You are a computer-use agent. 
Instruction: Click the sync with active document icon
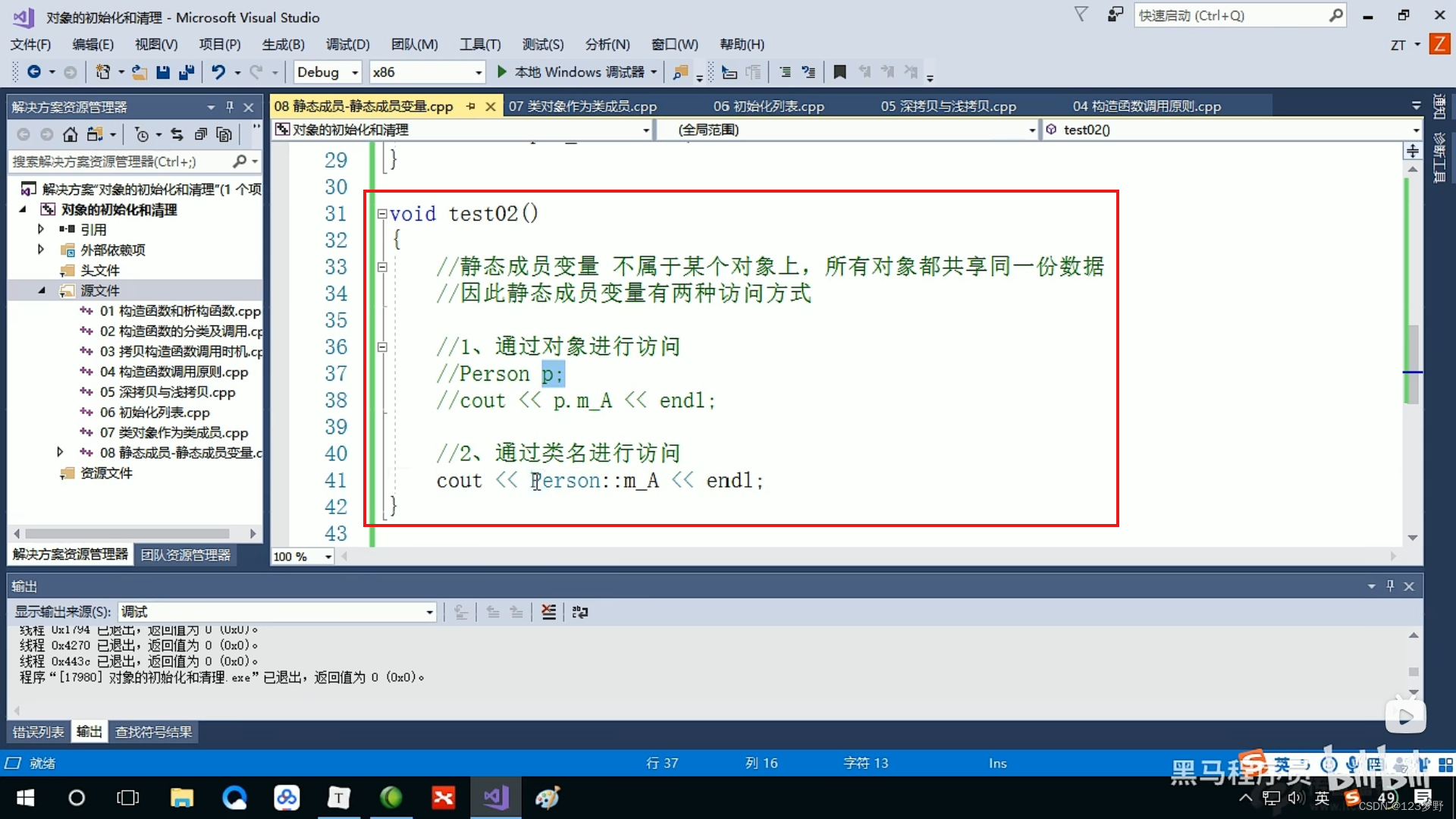[x=177, y=134]
